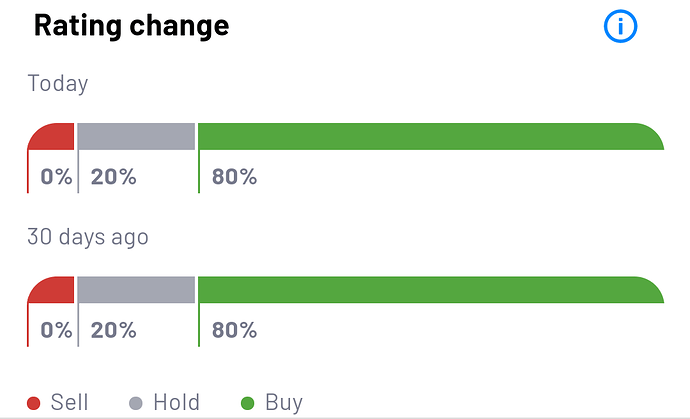The height and width of the screenshot is (419, 690).
Task: Click the Hold legend text
Action: [176, 403]
